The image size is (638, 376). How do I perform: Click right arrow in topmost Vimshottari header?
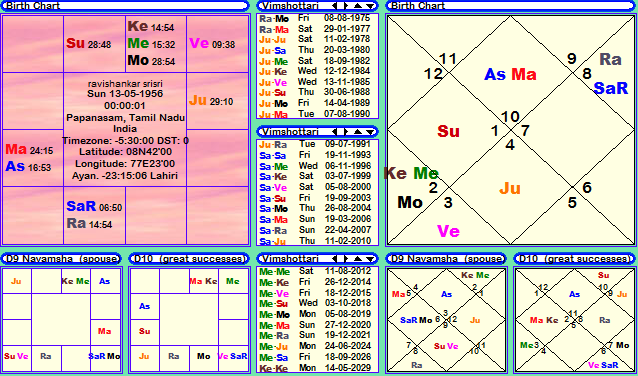(346, 6)
